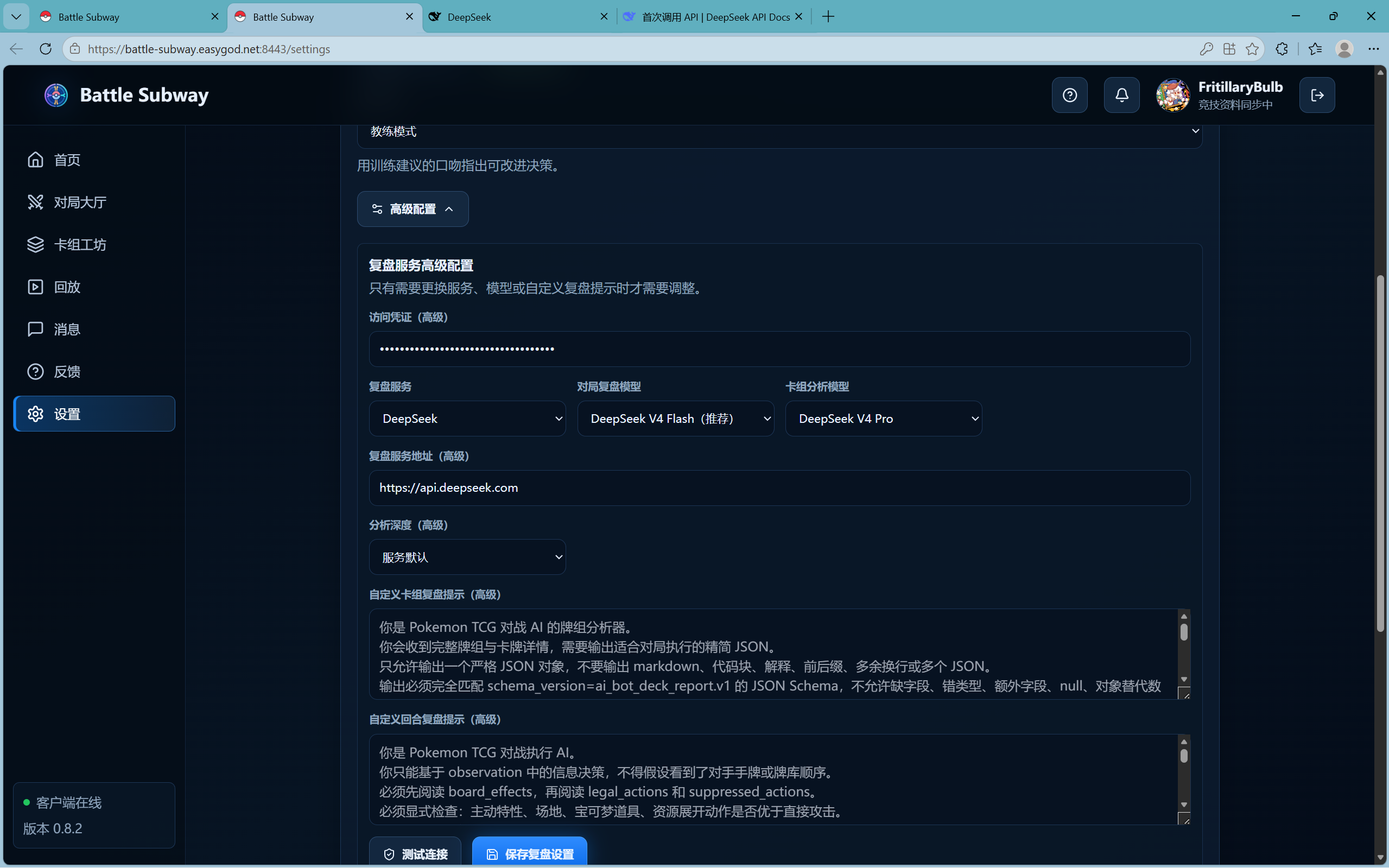Viewport: 1389px width, 868px height.
Task: Click scroll-down arrow of 自定义卡组复盘提示 textarea
Action: (1183, 679)
